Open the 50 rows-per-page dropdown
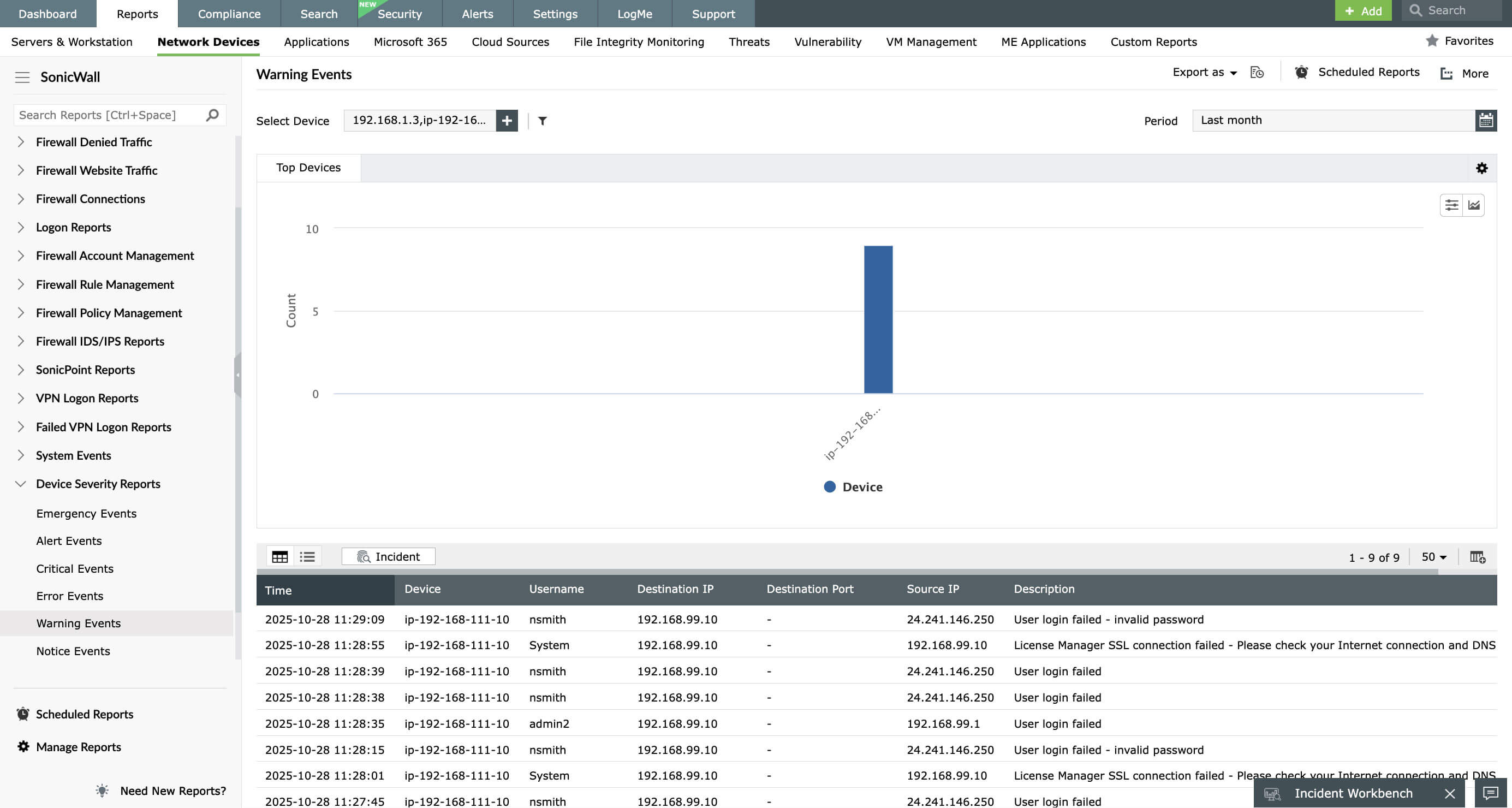1512x808 pixels. 1433,557
